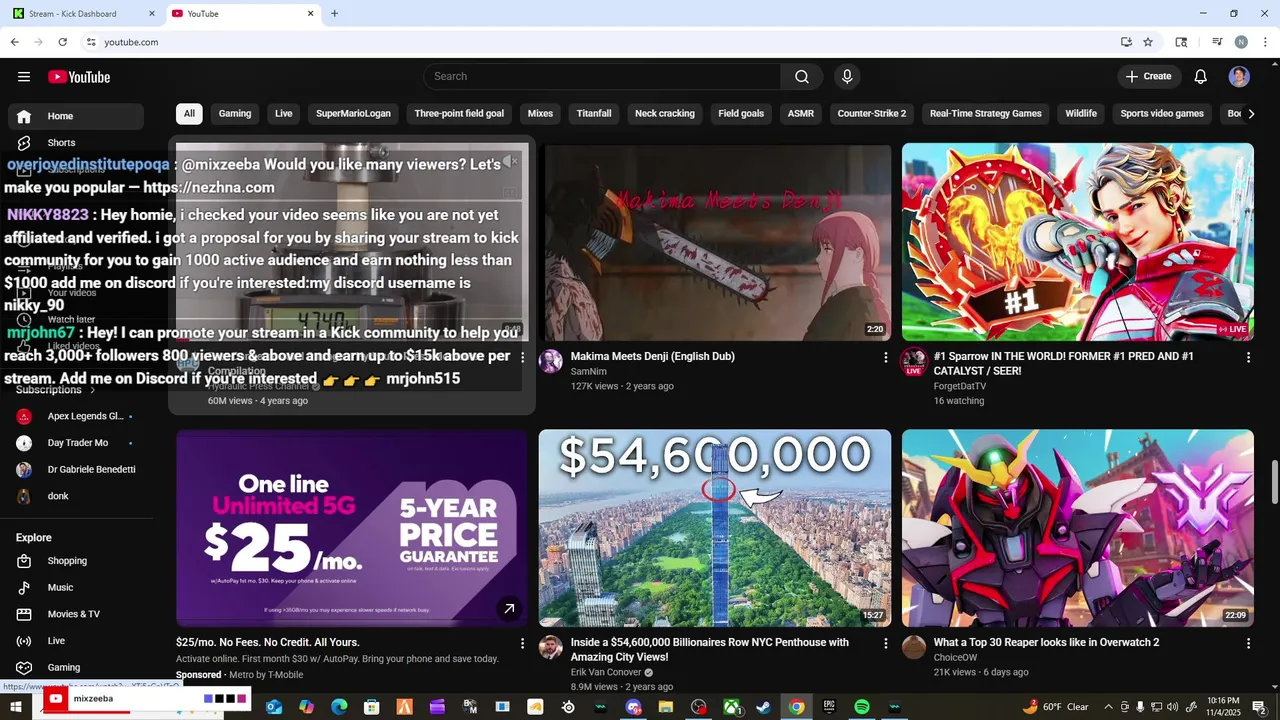The image size is (1280, 720).
Task: Open options for Top 30 Reaper video
Action: [x=1248, y=643]
